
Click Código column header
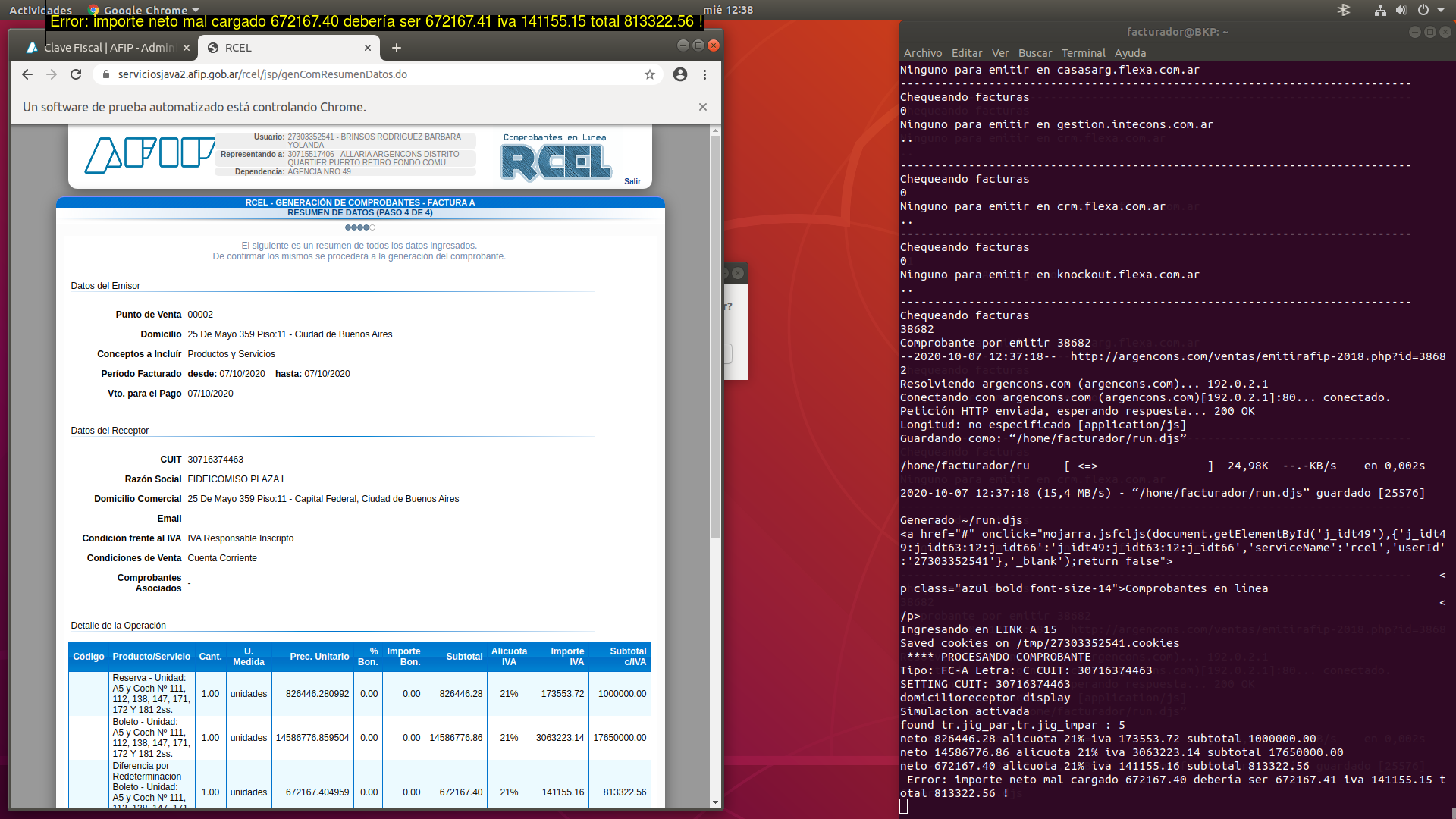point(89,657)
